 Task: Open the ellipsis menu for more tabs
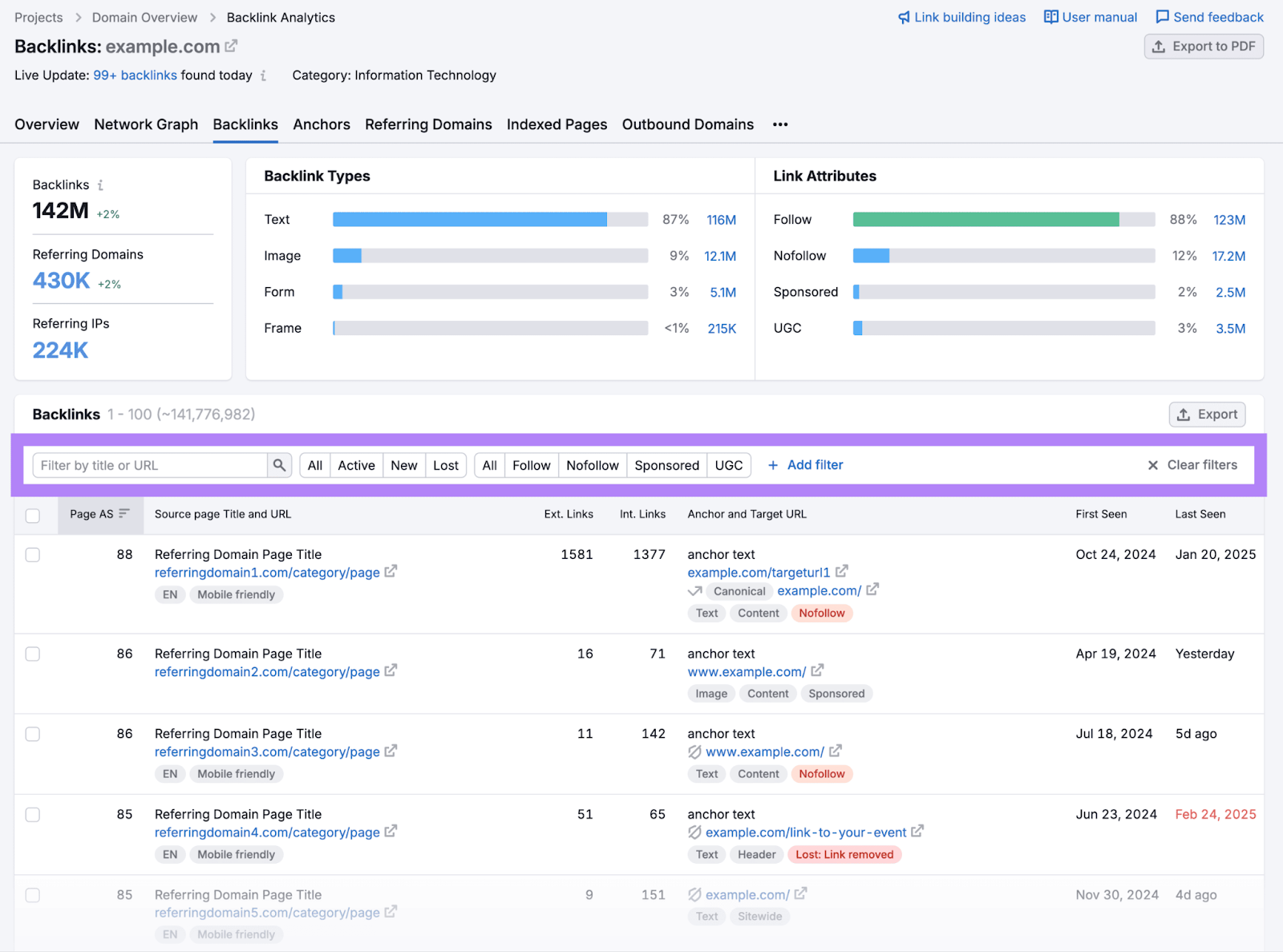click(x=779, y=124)
